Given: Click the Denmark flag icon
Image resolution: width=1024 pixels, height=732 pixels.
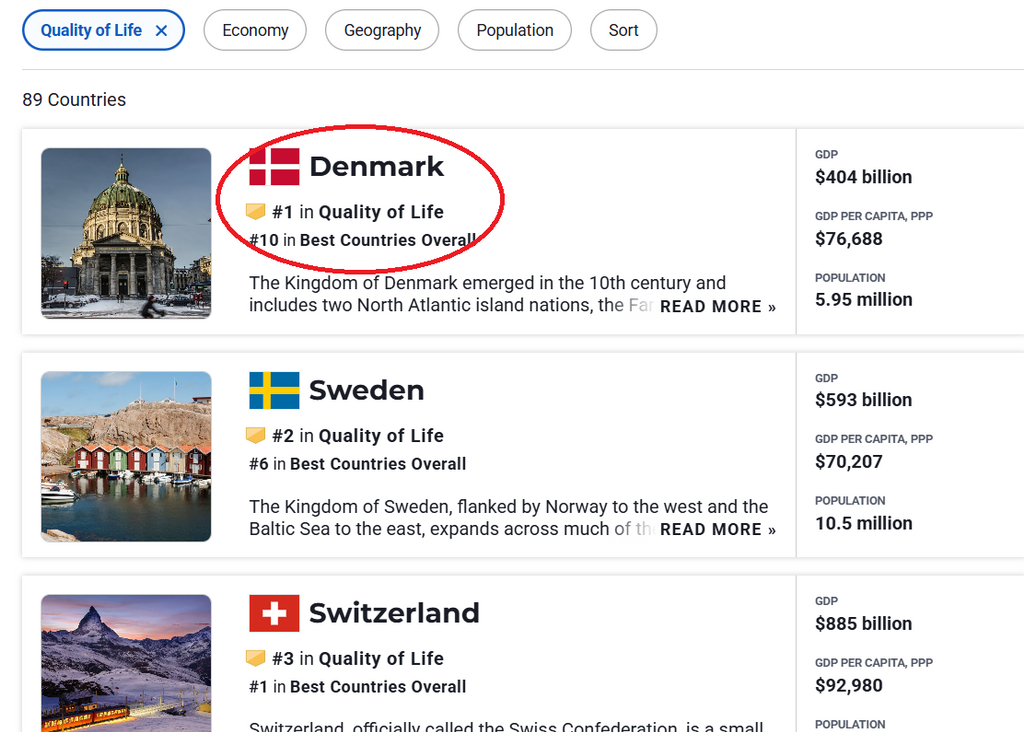Looking at the screenshot, I should (274, 167).
